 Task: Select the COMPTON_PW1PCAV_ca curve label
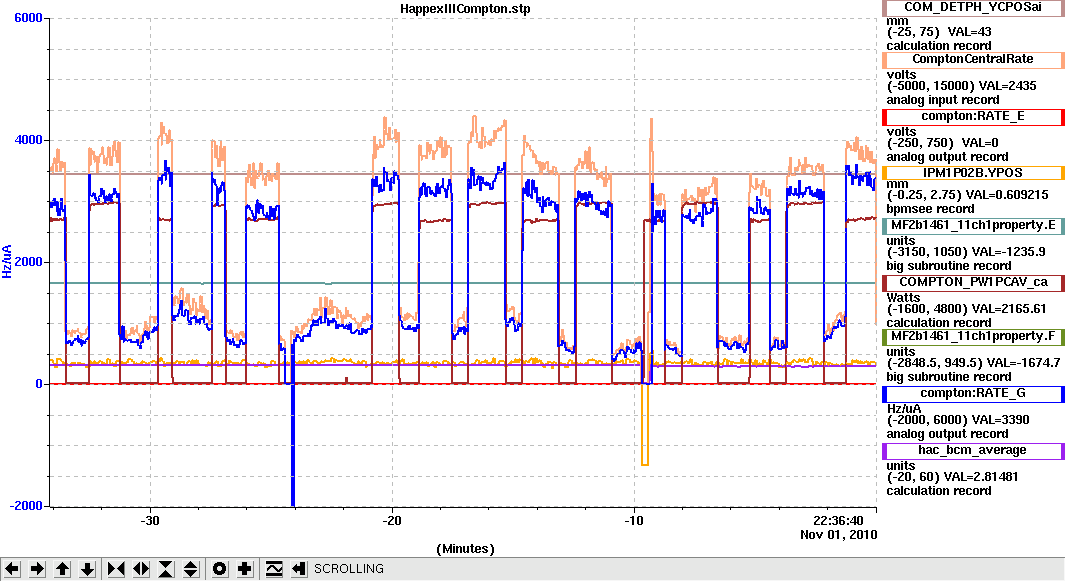click(x=973, y=283)
